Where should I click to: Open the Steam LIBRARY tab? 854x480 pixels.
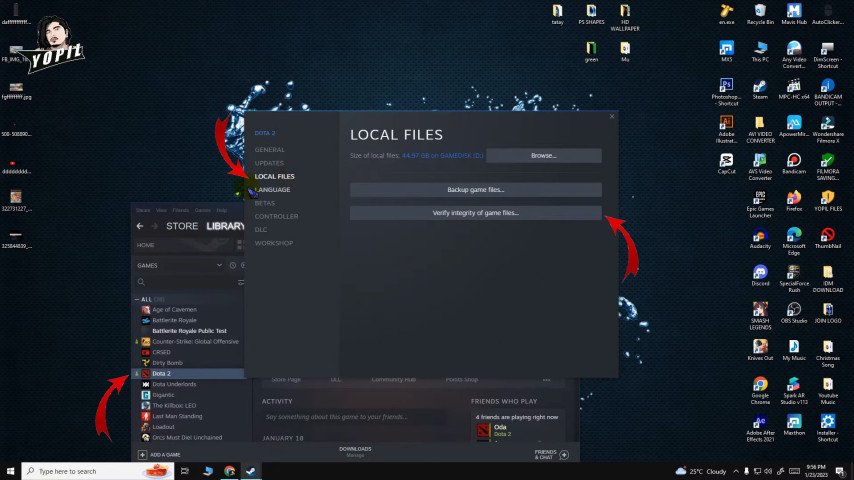pos(225,226)
